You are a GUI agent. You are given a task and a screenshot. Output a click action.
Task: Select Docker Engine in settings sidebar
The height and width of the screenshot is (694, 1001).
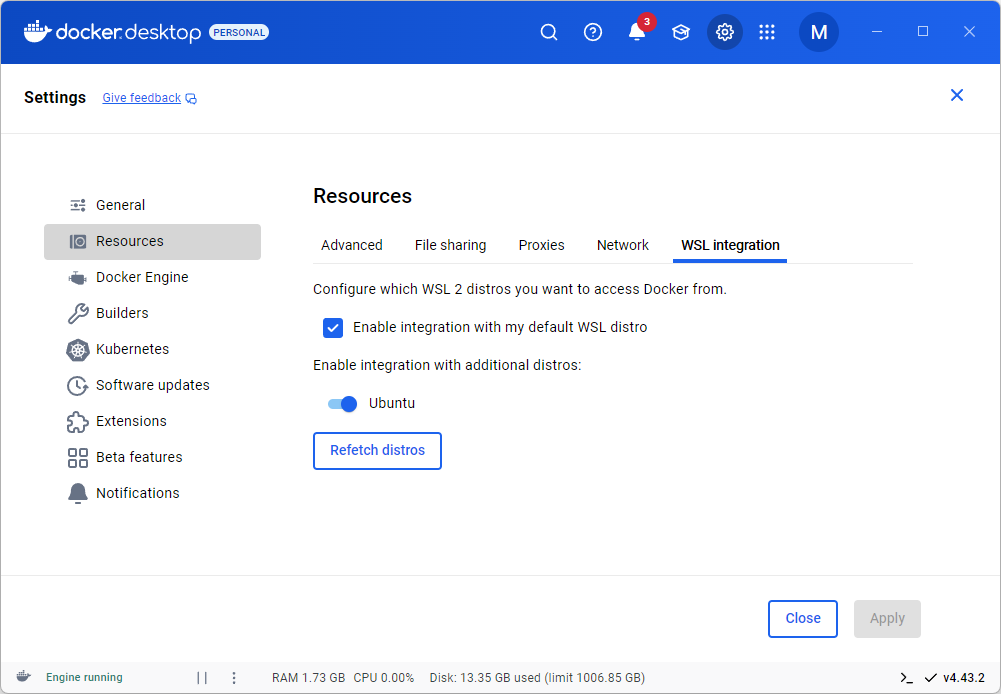[142, 277]
